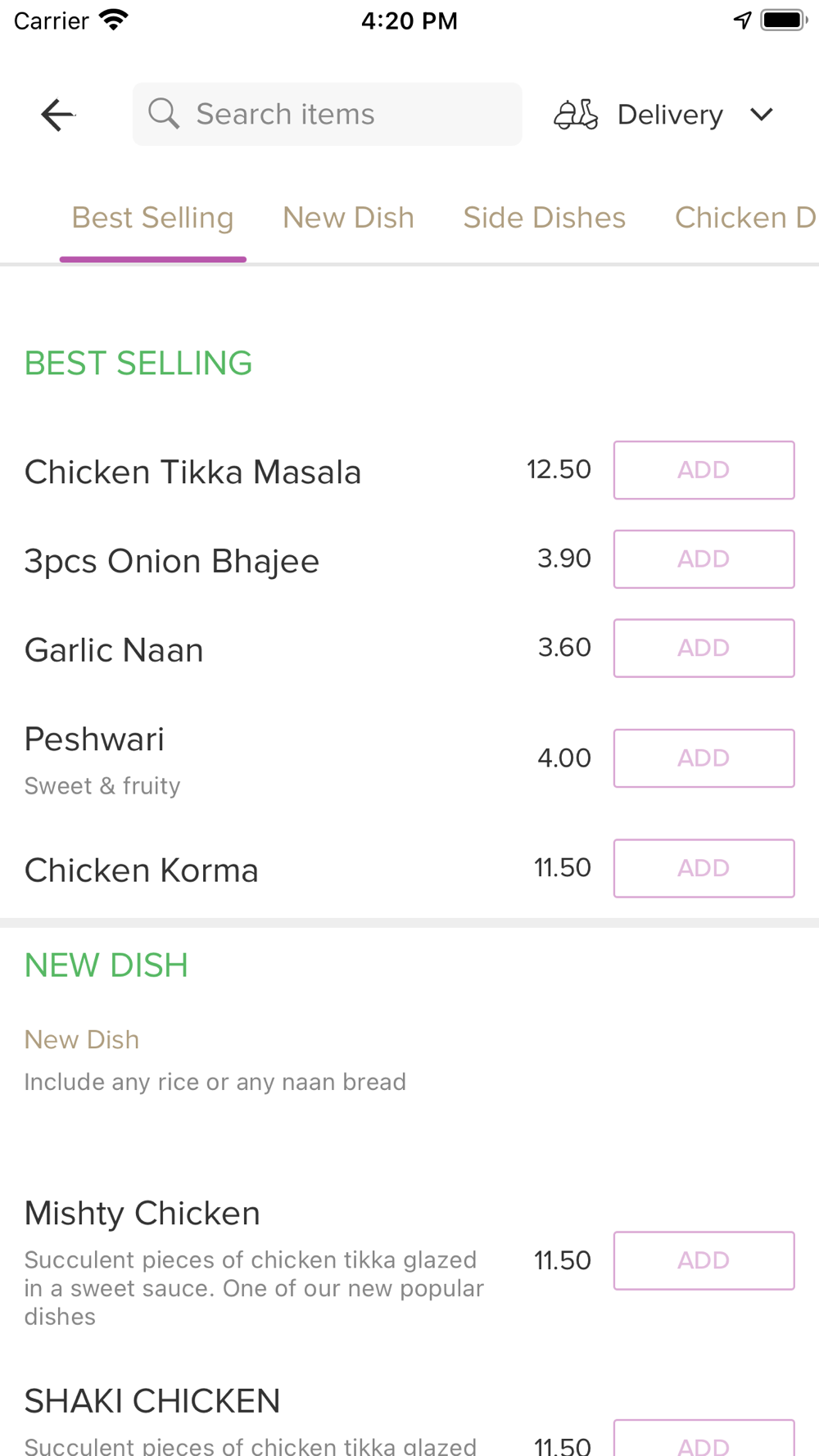The height and width of the screenshot is (1456, 819).
Task: Add Chicken Tikka Masala to order
Action: [x=704, y=470]
